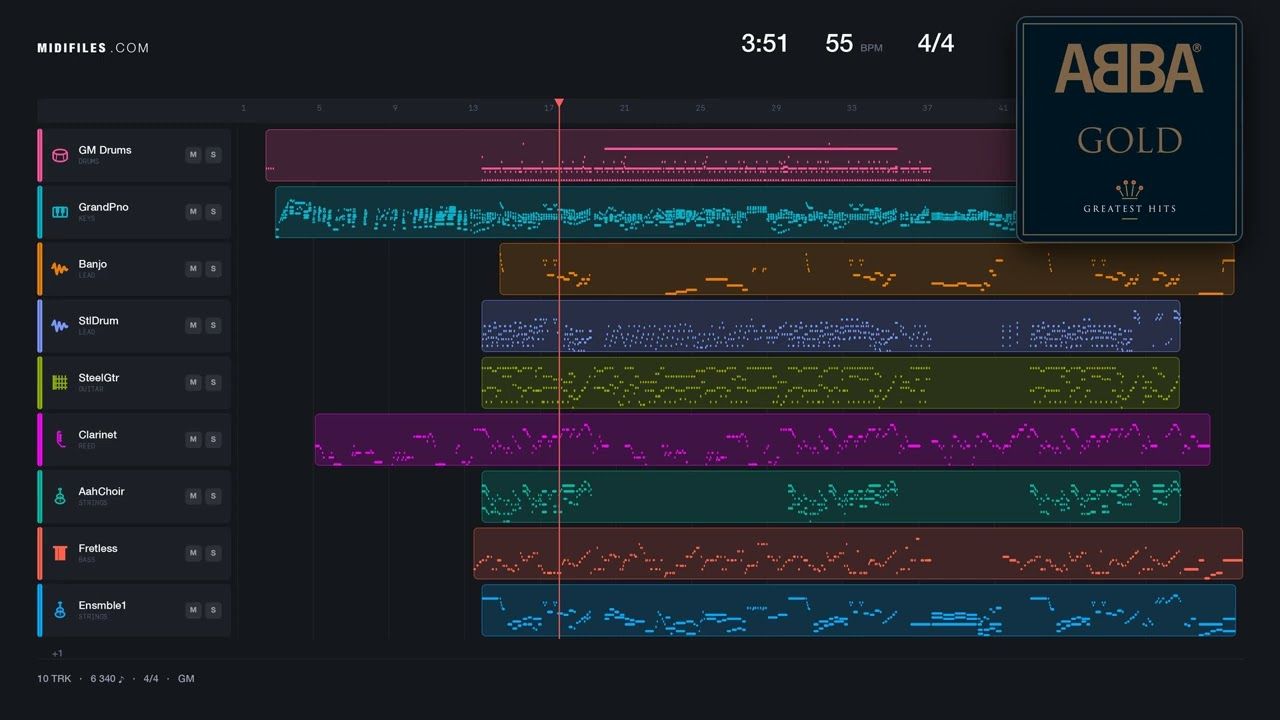
Task: Select the blue Ensmble1 clip
Action: tap(859, 611)
